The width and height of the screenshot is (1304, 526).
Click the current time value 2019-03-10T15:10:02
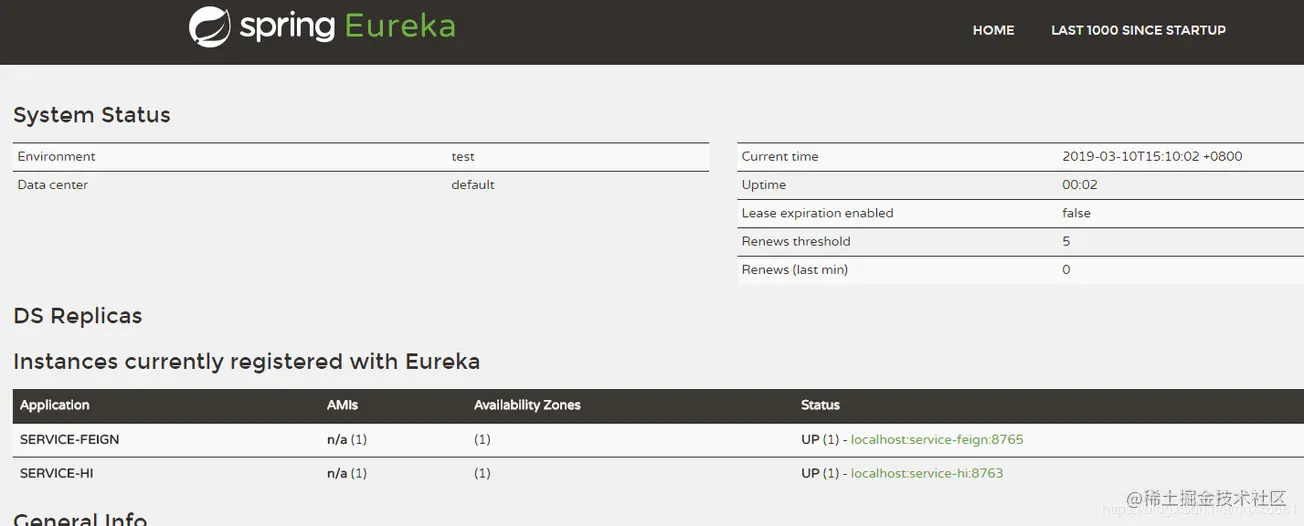tap(1152, 157)
